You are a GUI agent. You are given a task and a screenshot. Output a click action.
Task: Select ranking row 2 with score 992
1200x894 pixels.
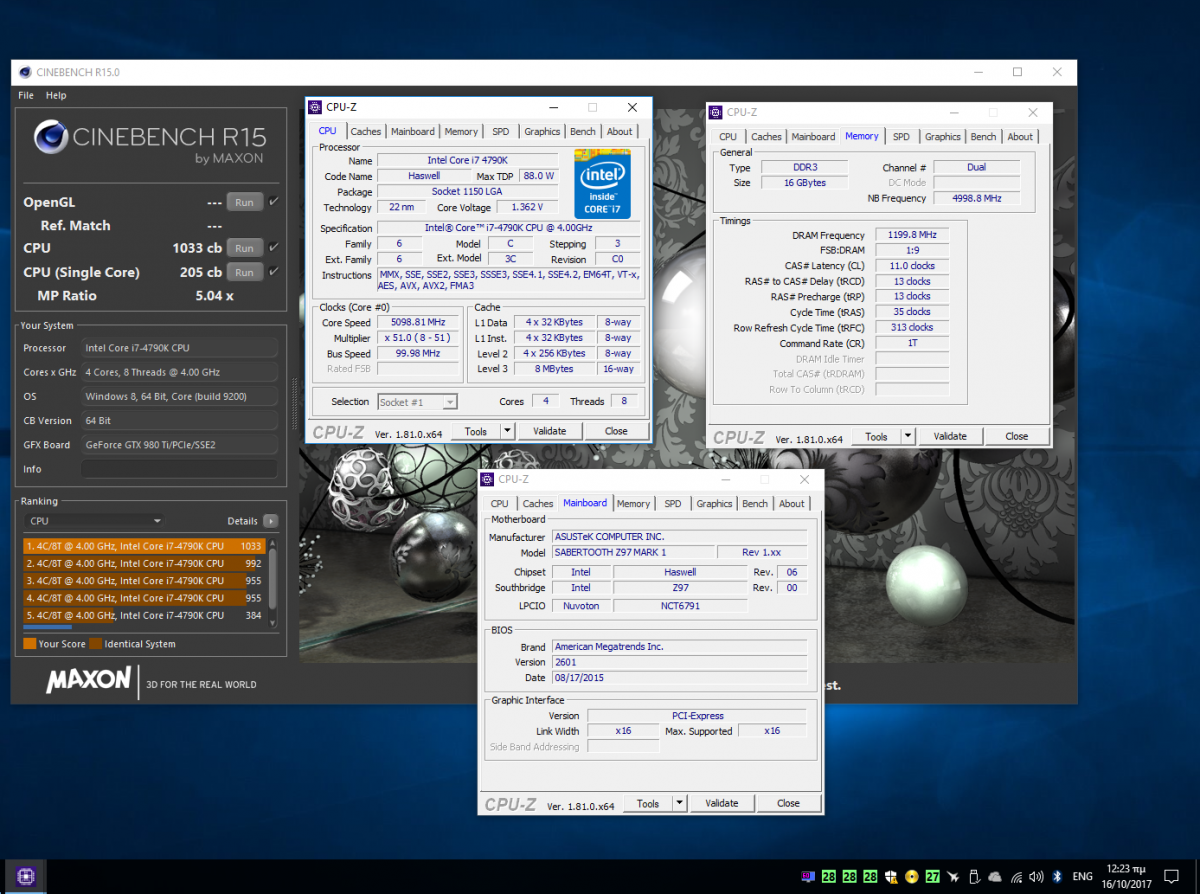click(x=143, y=564)
